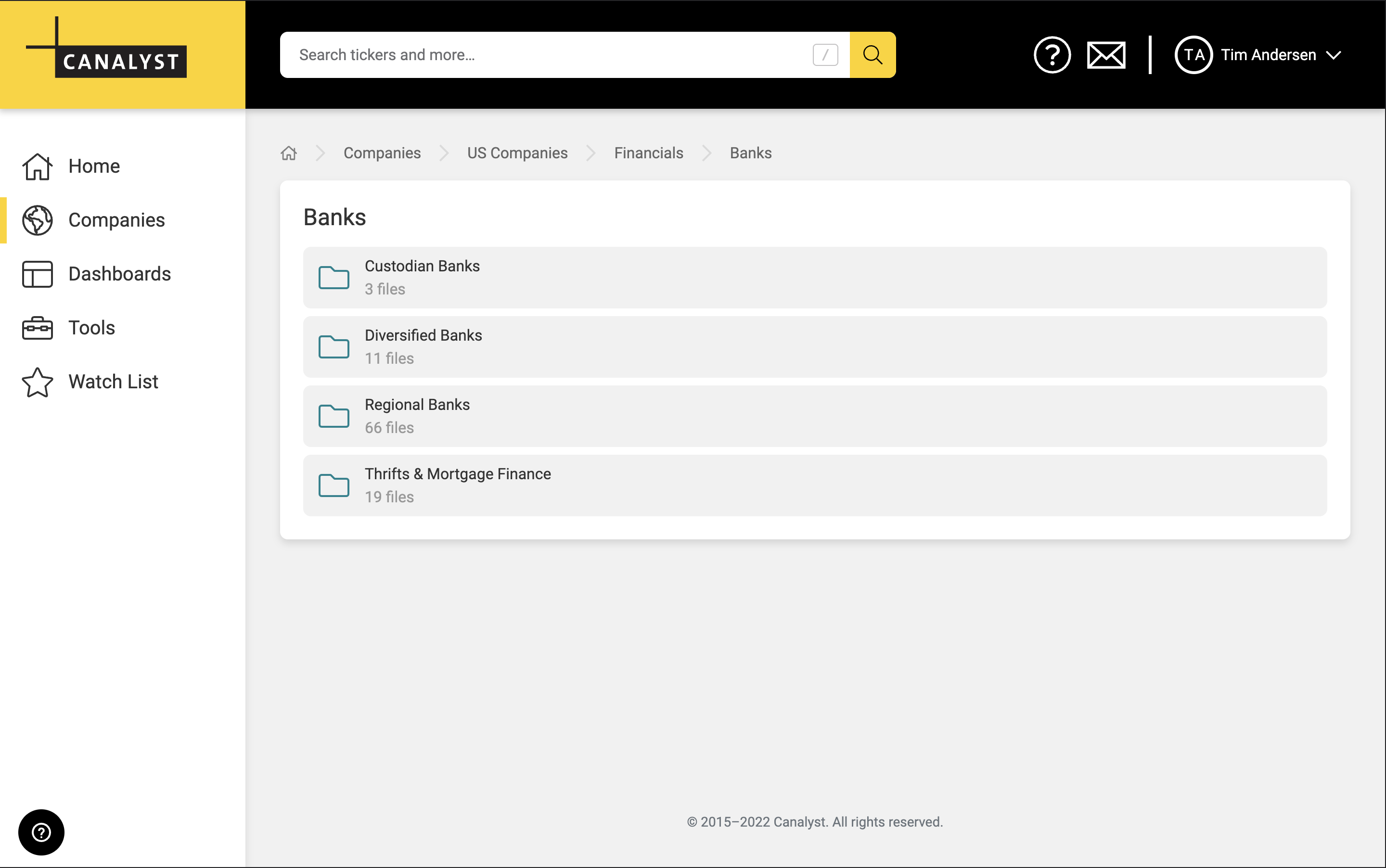This screenshot has height=868, width=1386.
Task: Click the yellow search magnifier button
Action: pos(872,55)
